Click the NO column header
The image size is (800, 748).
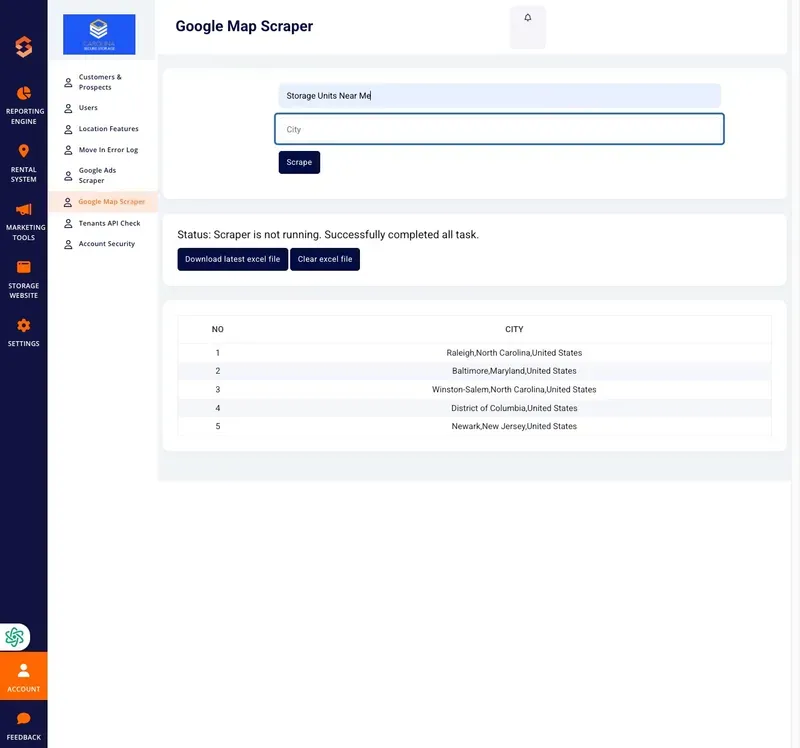tap(217, 329)
